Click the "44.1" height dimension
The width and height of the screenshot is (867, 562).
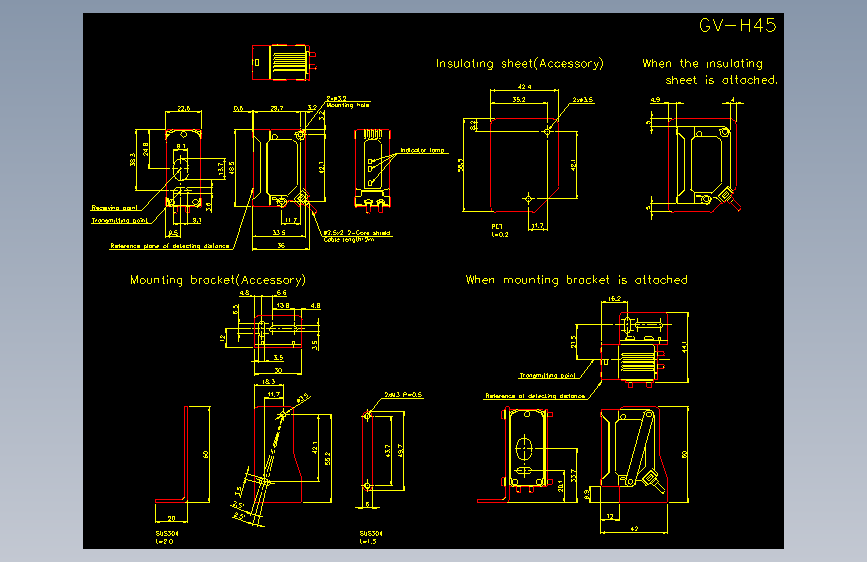[x=685, y=346]
